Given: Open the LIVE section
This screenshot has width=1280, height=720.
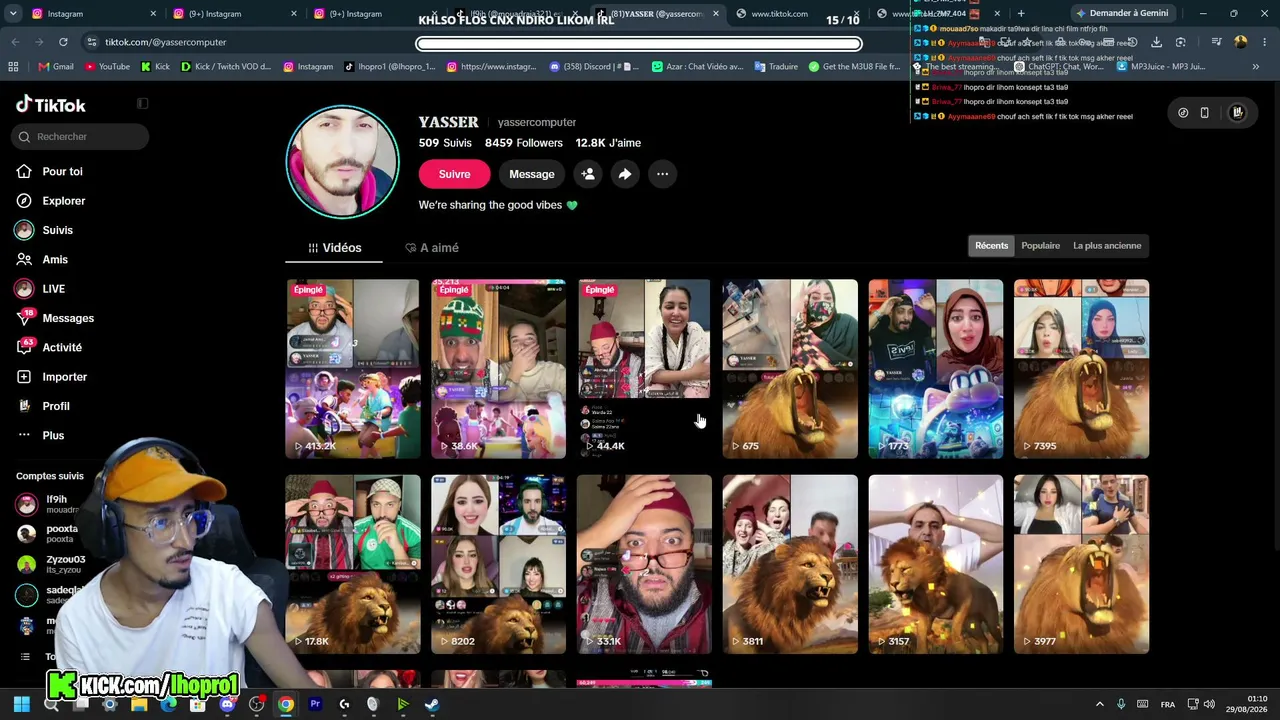Looking at the screenshot, I should [41, 289].
